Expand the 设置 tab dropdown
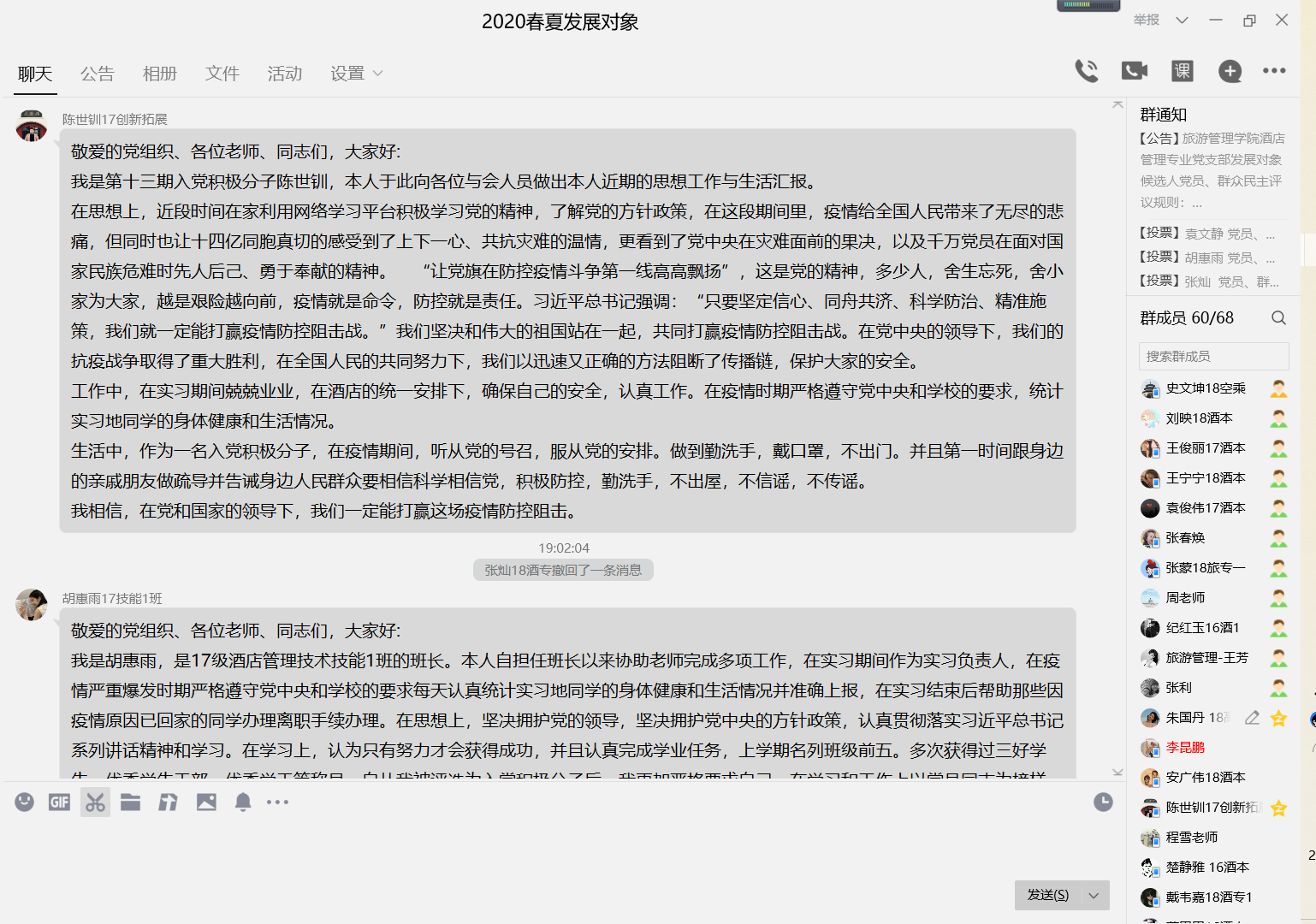This screenshot has height=924, width=1316. click(x=357, y=74)
